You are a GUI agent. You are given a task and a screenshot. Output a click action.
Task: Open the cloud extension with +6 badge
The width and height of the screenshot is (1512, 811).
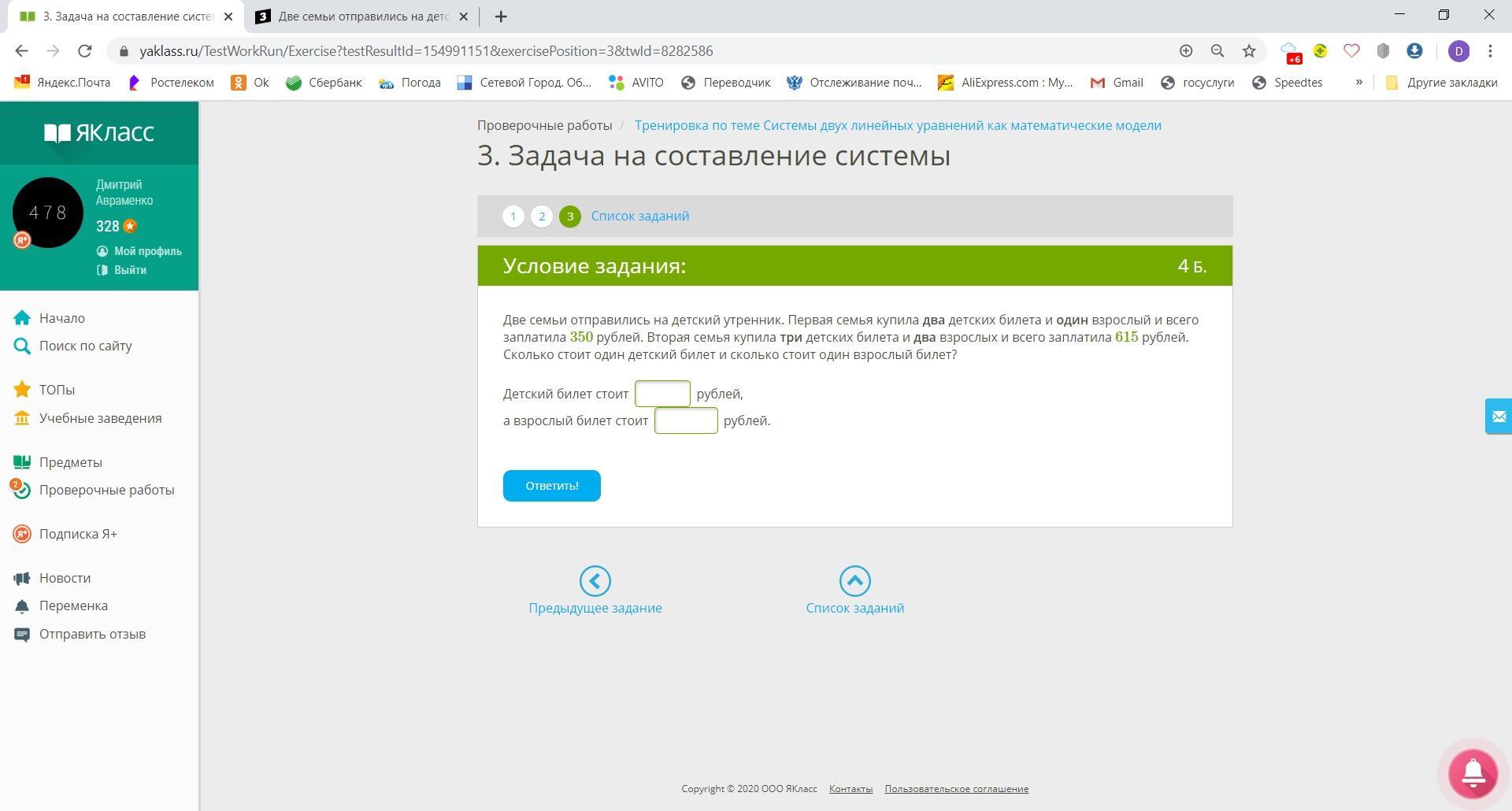1289,52
